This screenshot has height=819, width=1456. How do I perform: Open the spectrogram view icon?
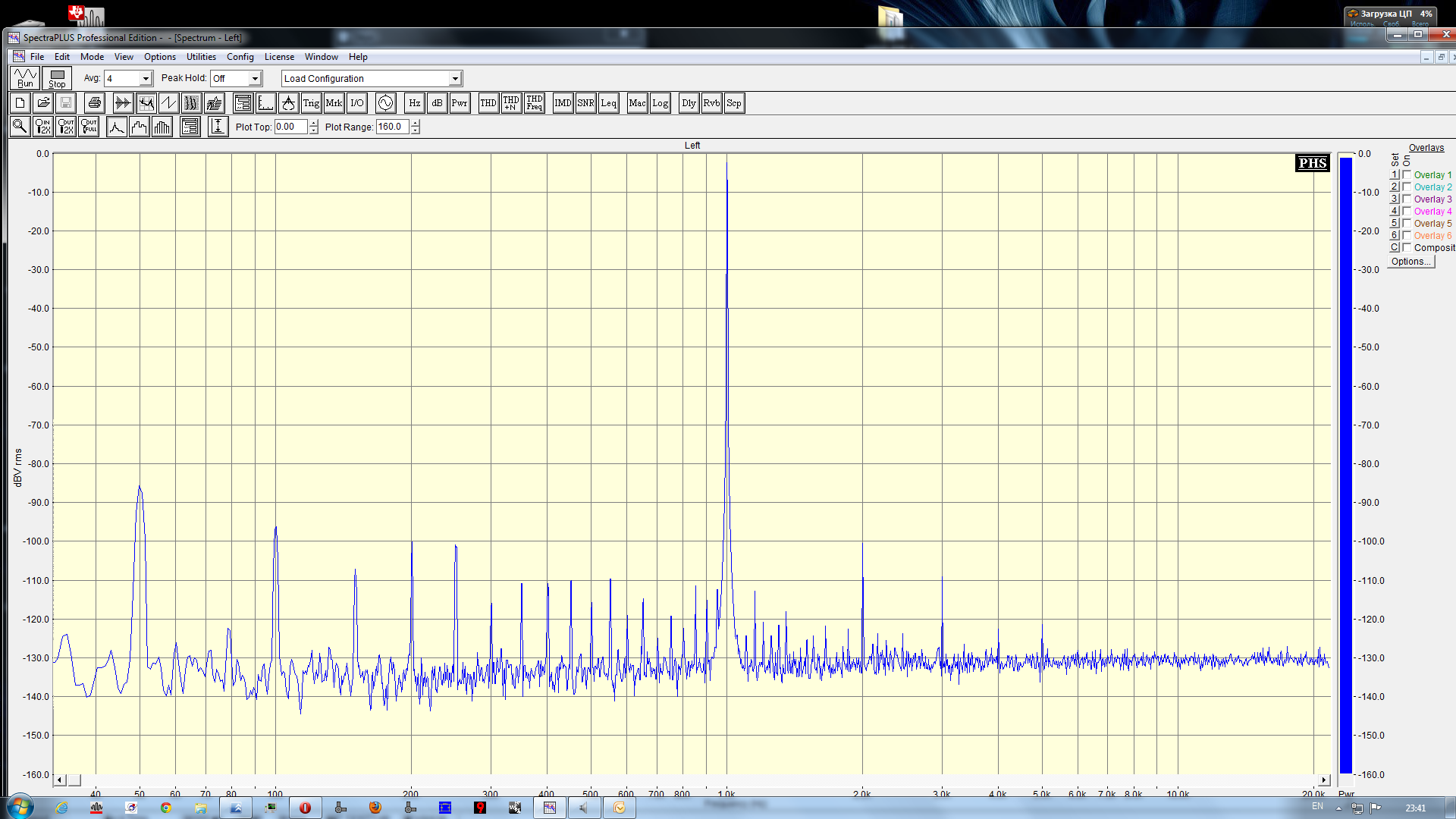tap(192, 103)
